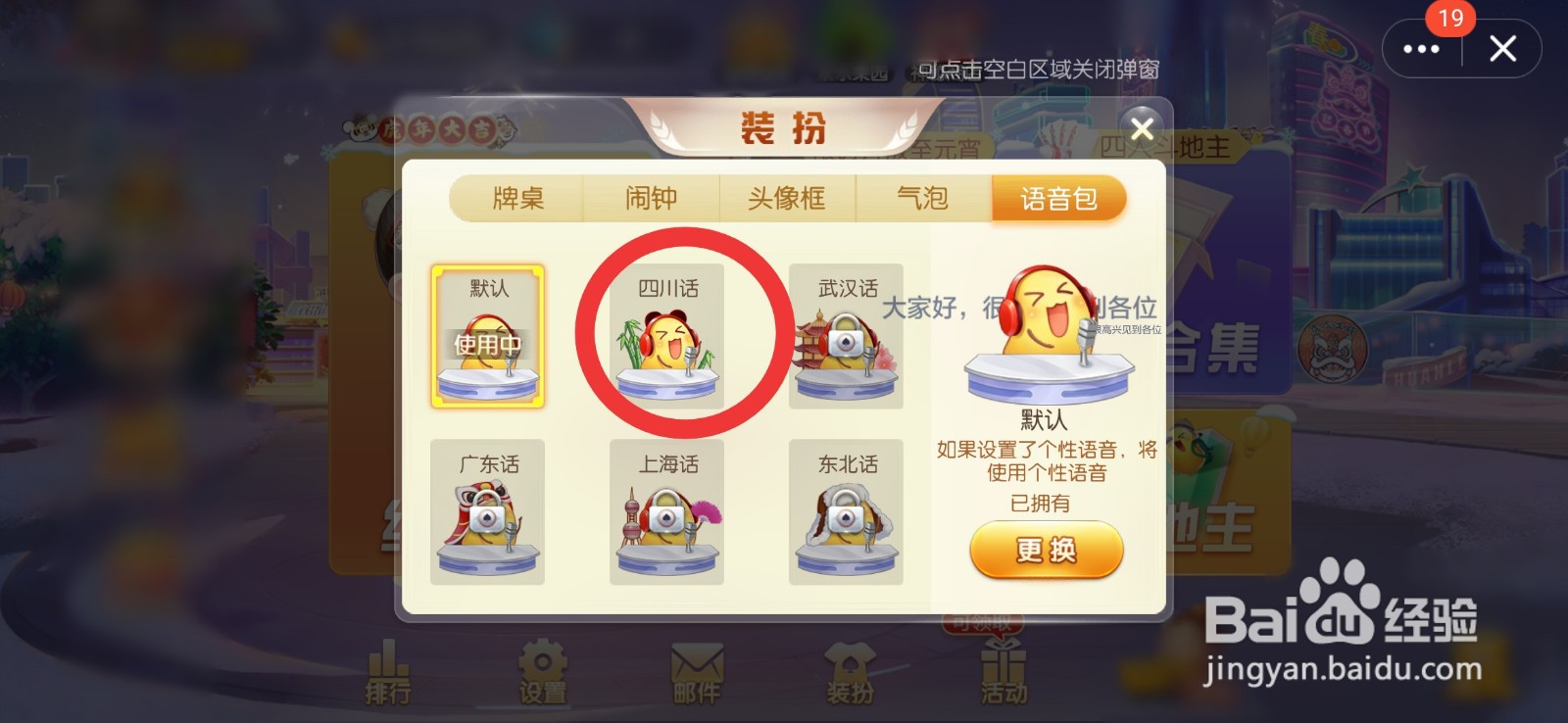Image resolution: width=1568 pixels, height=723 pixels.
Task: Open the 头像框 tab
Action: pyautogui.click(x=787, y=199)
